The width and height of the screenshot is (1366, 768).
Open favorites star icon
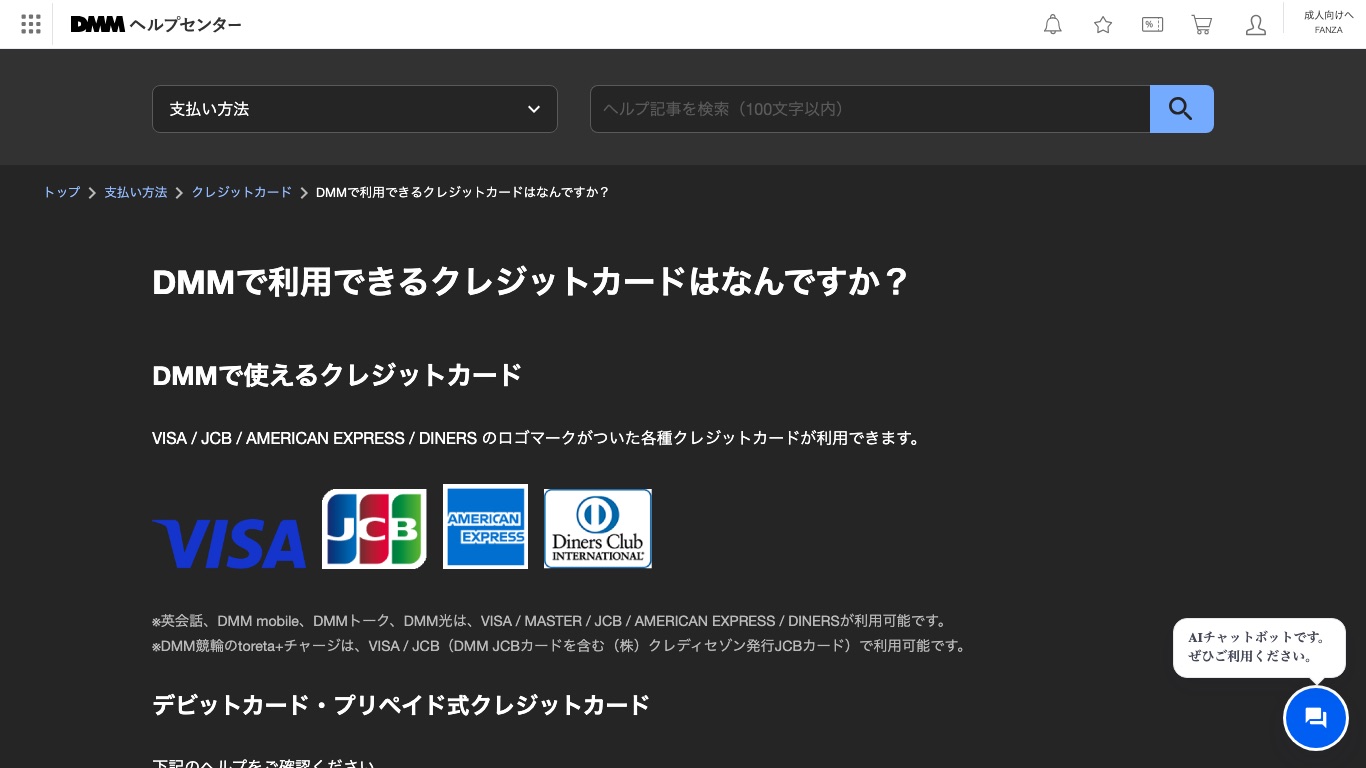click(1103, 25)
